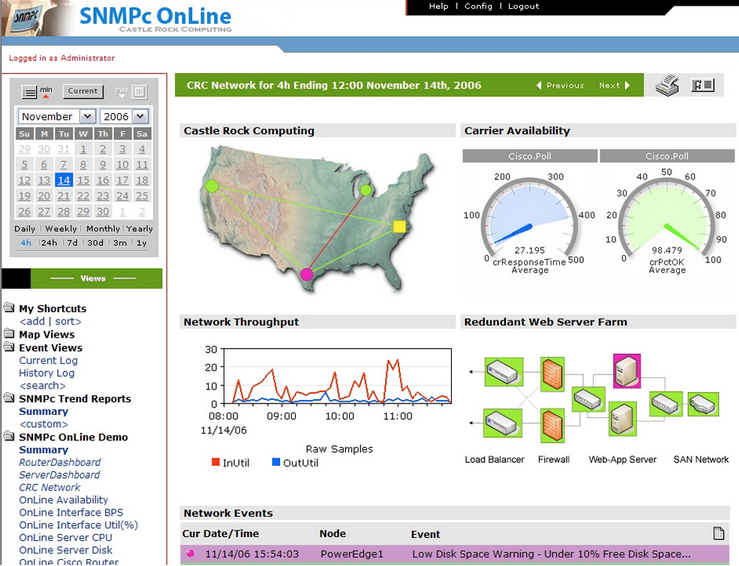Open the History Log link
Viewport: 739px width, 566px height.
point(47,373)
